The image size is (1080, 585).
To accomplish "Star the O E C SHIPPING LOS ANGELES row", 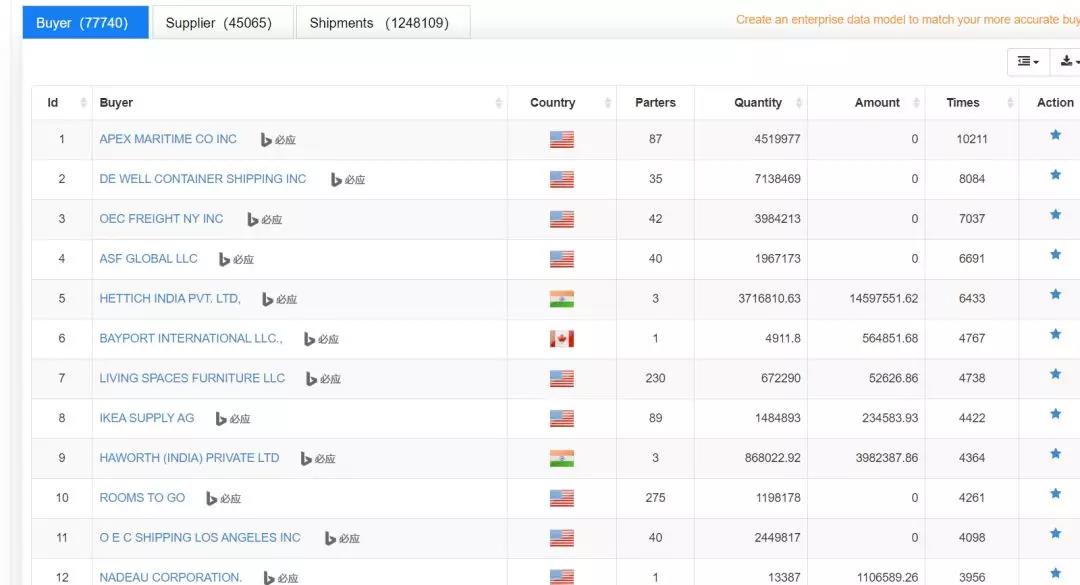I will (x=1055, y=534).
